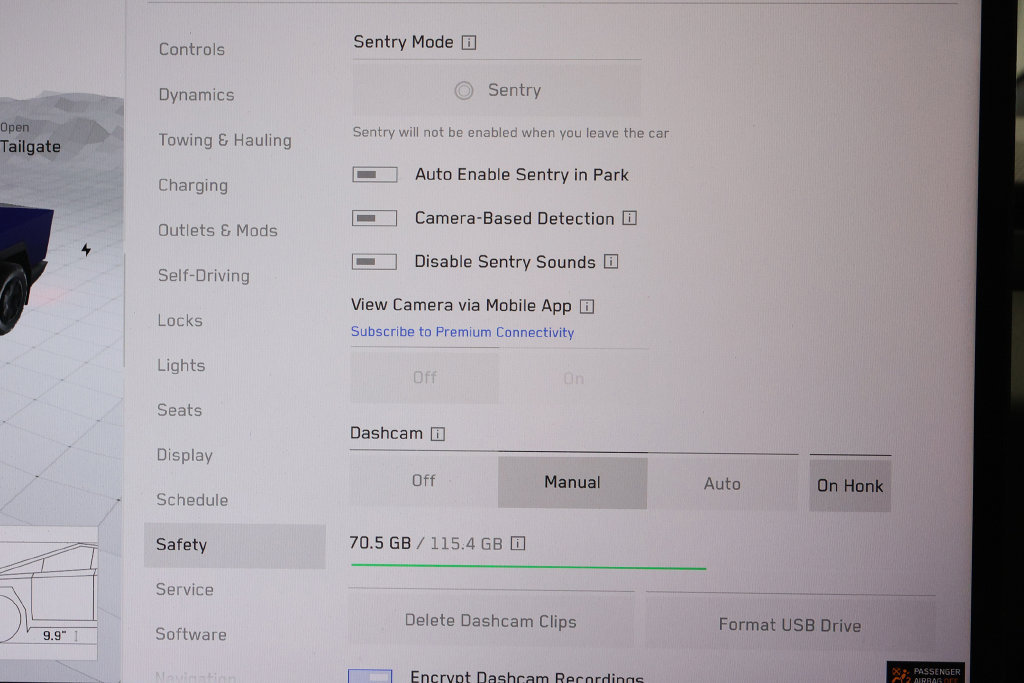Click Subscribe to Premium Connectivity link
Screen dimensions: 1024x683
click(462, 332)
